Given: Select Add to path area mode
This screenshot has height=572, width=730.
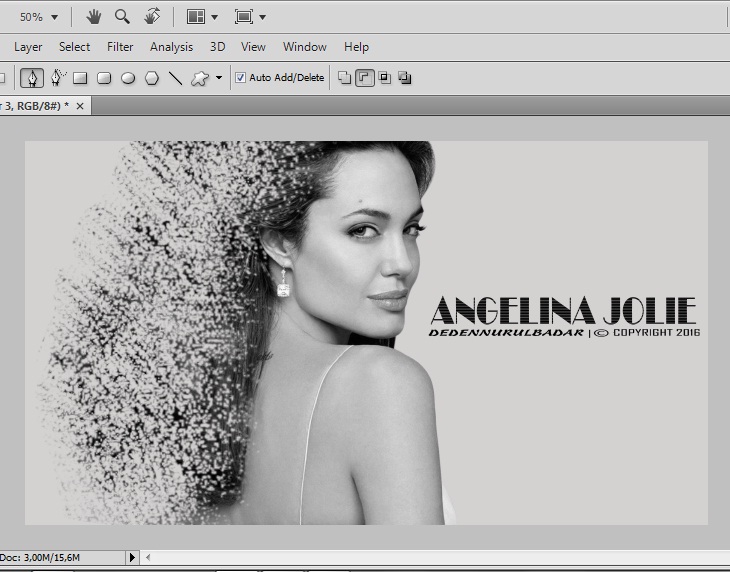Looking at the screenshot, I should coord(345,78).
